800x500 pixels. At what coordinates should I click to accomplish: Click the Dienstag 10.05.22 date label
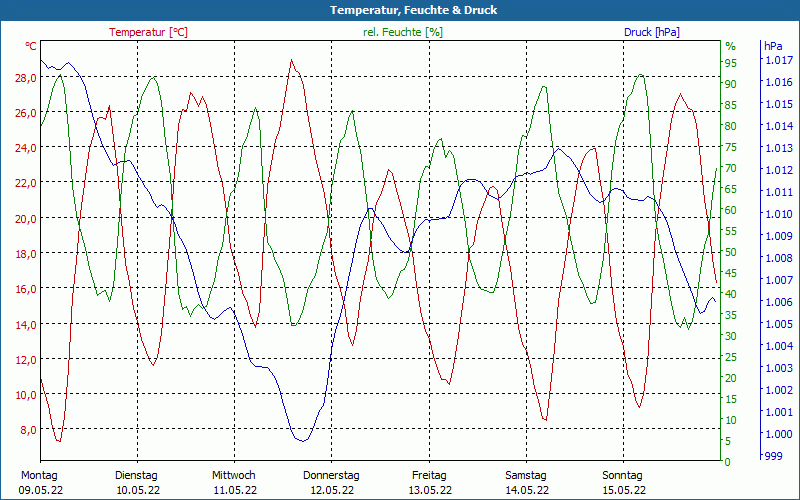pos(137,483)
